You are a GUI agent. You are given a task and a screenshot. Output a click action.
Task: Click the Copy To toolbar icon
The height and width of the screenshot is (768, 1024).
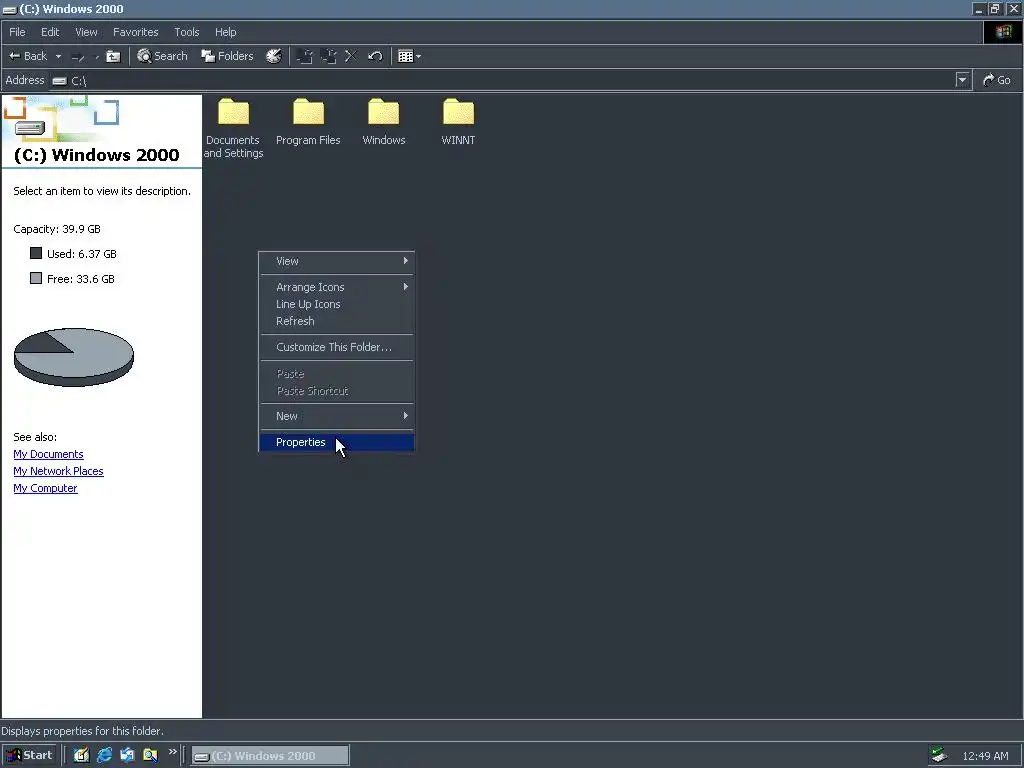coord(328,56)
